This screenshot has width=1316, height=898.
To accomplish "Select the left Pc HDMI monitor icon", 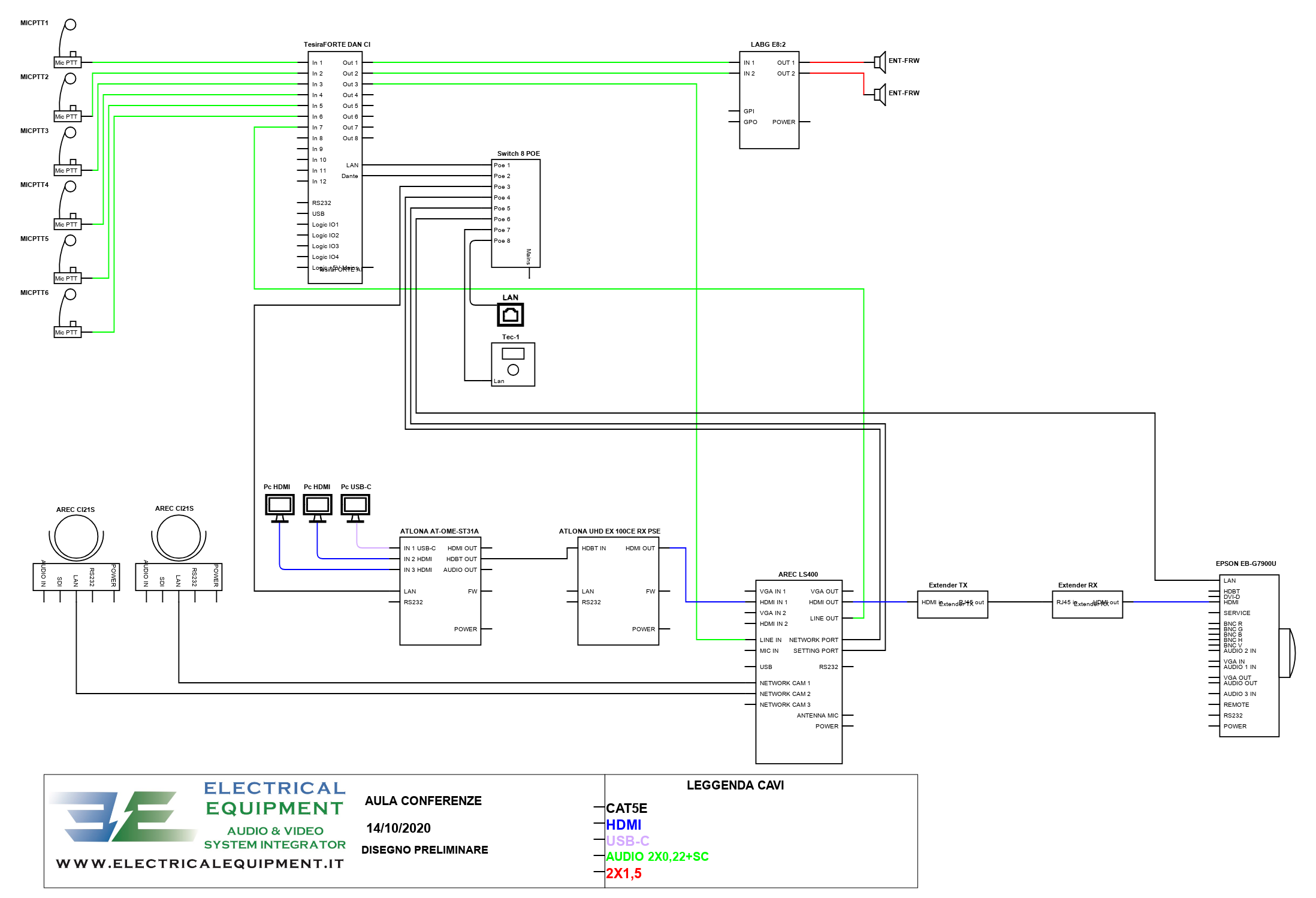I will [280, 508].
